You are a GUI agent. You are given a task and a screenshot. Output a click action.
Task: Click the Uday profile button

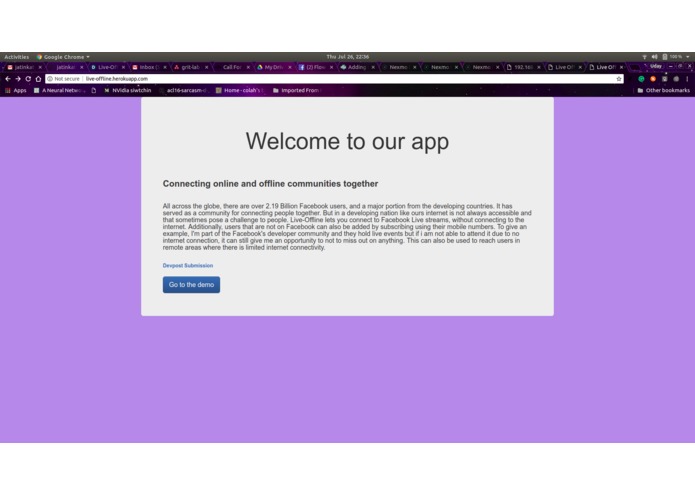click(656, 66)
